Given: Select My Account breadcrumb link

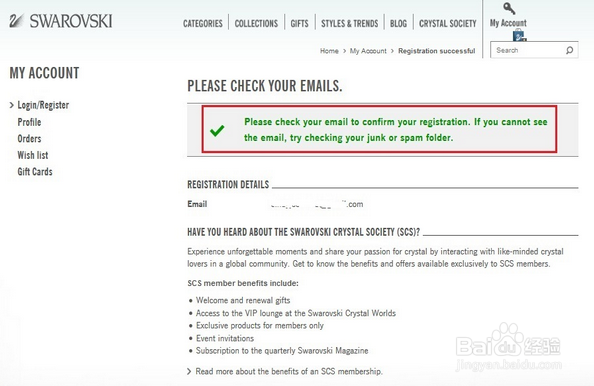Looking at the screenshot, I should point(368,51).
